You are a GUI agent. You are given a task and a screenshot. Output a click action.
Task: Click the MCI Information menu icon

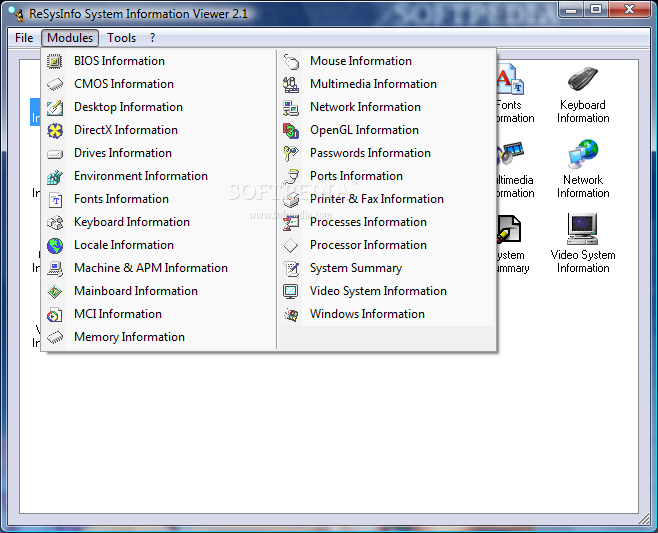pos(55,315)
